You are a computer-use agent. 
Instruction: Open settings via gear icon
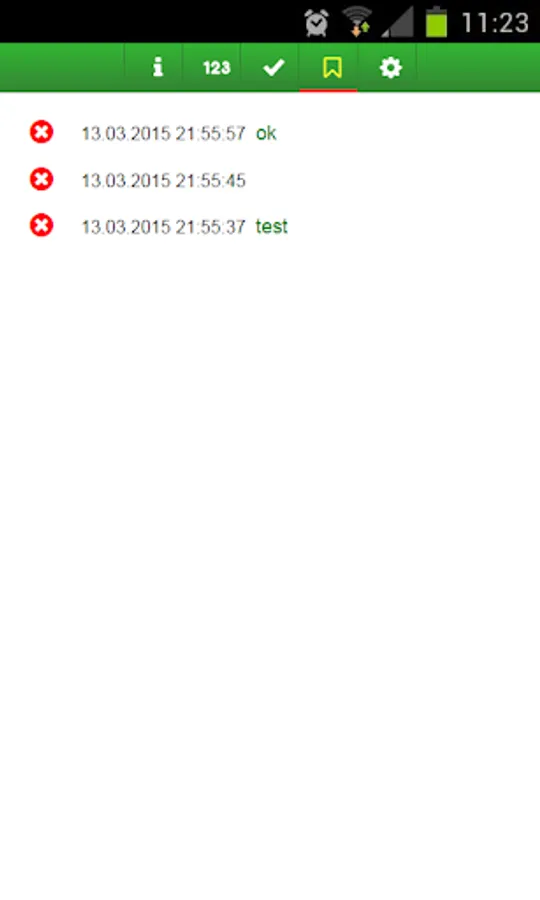point(390,68)
